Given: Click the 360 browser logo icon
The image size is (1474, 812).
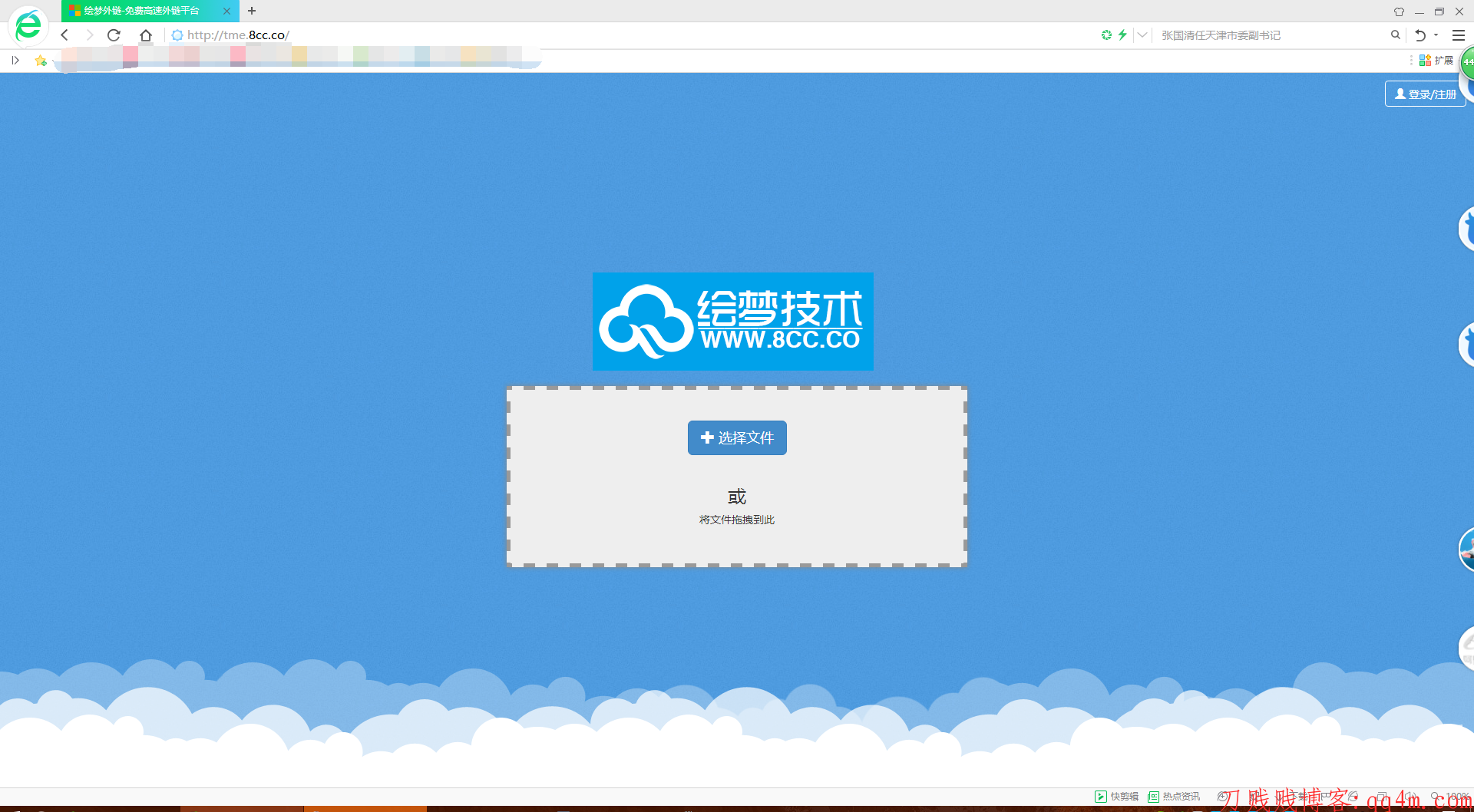Looking at the screenshot, I should click(x=28, y=26).
